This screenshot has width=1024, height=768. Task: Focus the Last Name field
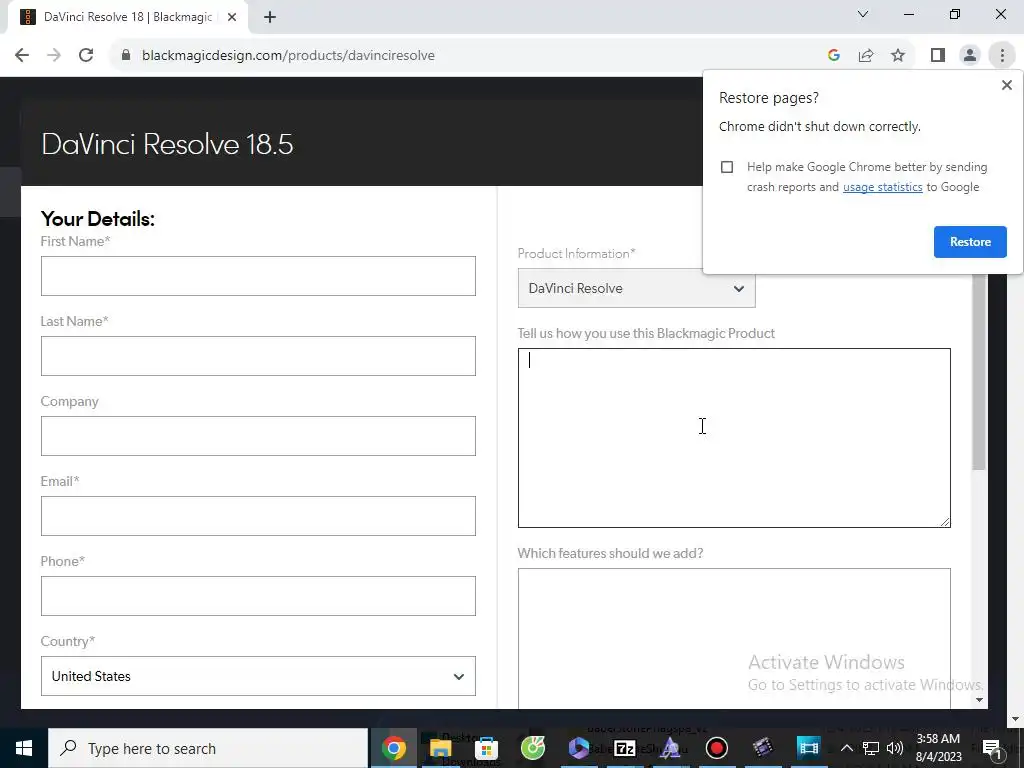click(258, 356)
